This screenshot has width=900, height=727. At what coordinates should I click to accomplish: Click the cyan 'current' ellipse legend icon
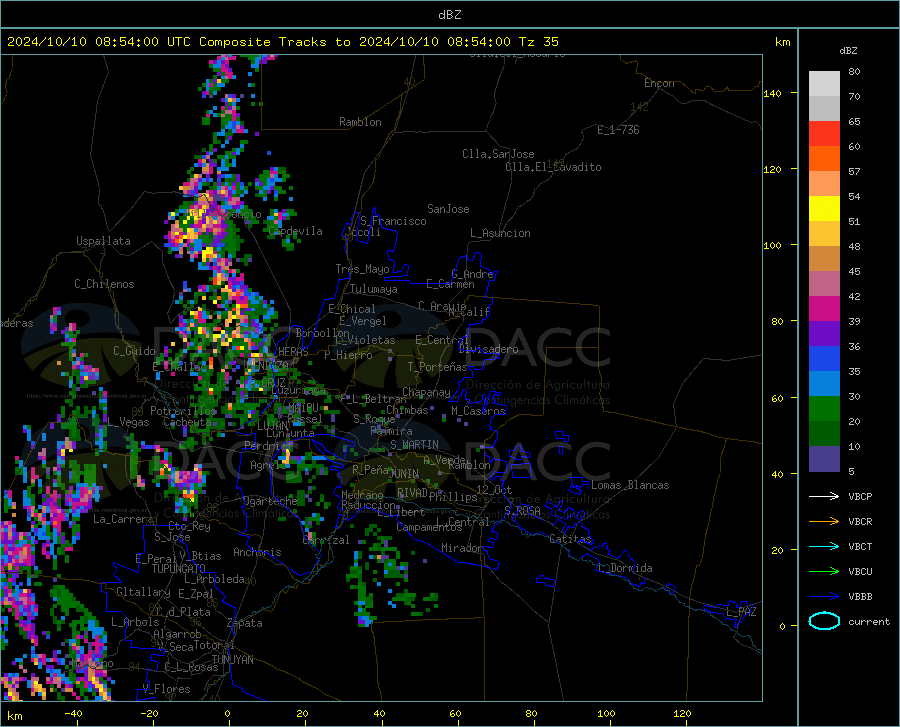click(824, 621)
